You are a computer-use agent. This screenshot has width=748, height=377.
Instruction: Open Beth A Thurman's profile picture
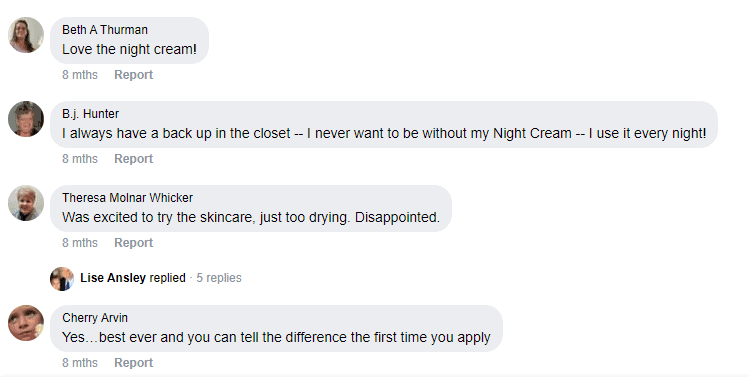(26, 35)
